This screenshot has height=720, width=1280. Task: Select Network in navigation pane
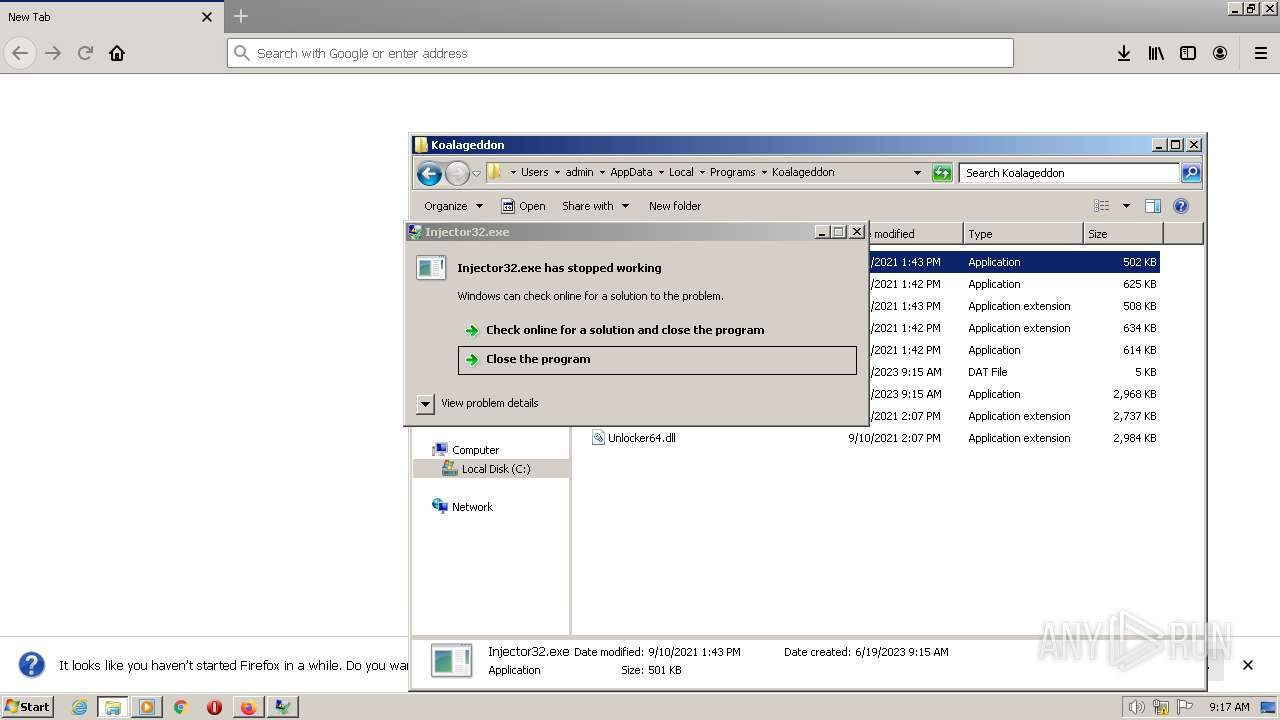point(472,507)
